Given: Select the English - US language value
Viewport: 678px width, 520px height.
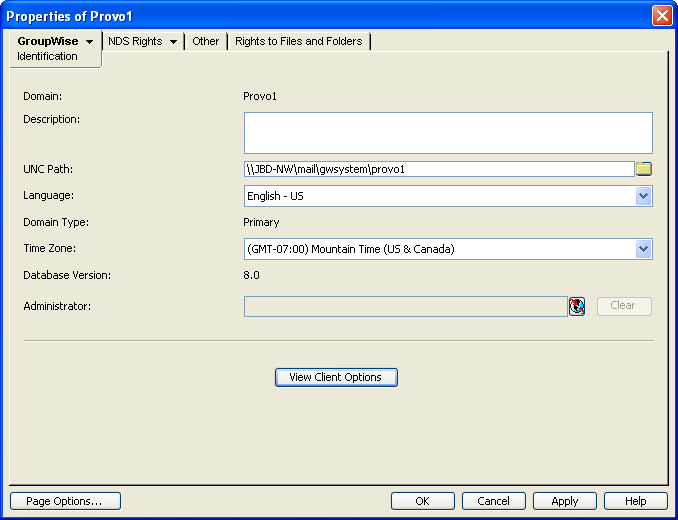Looking at the screenshot, I should pyautogui.click(x=275, y=196).
